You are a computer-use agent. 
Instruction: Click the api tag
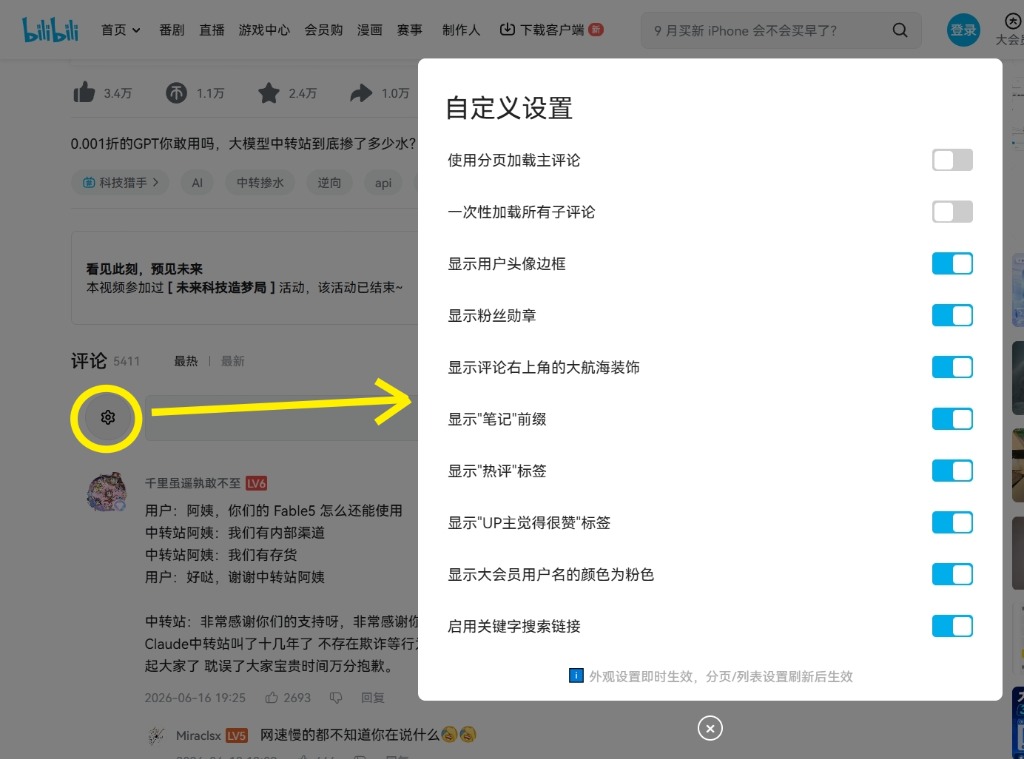coord(383,183)
